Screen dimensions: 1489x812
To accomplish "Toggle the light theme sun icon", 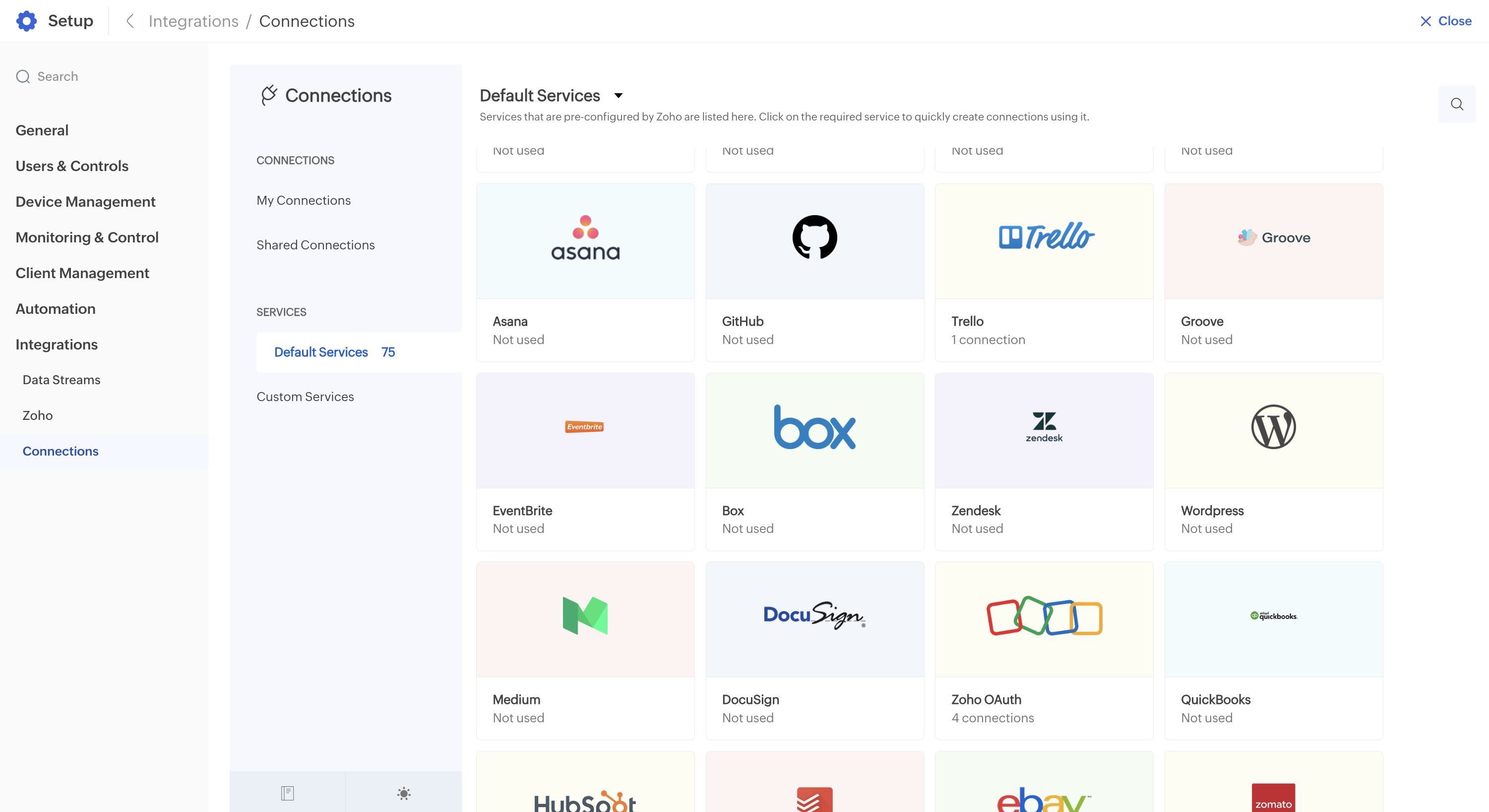I will (403, 793).
